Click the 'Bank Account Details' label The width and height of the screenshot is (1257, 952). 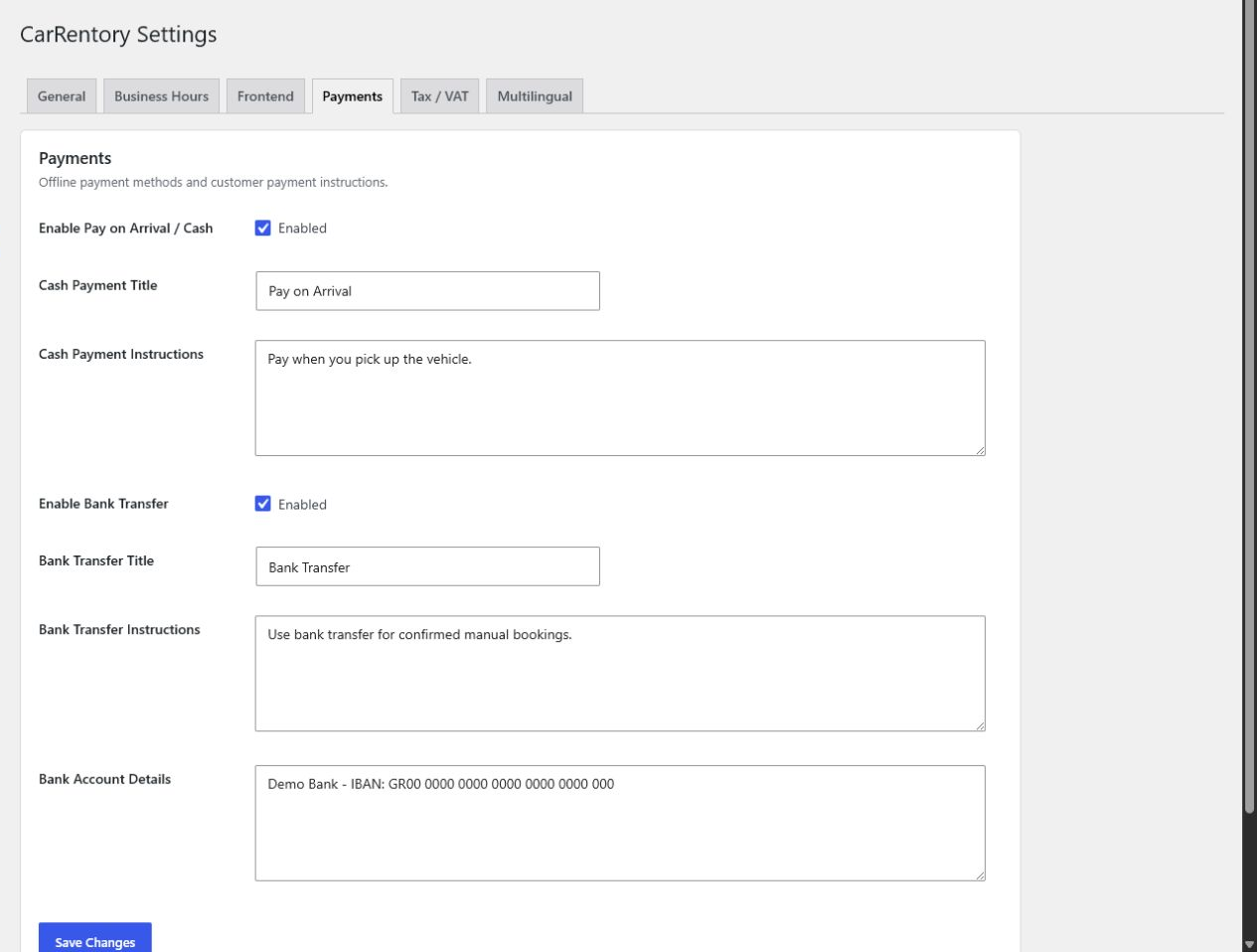[105, 779]
